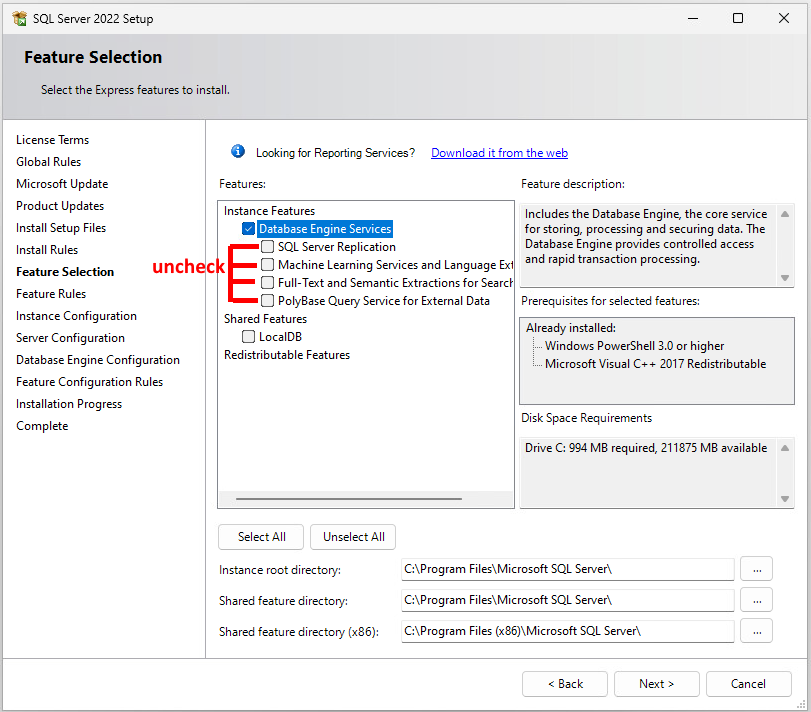The height and width of the screenshot is (712, 811).
Task: Click the Unselect All button
Action: coord(353,537)
